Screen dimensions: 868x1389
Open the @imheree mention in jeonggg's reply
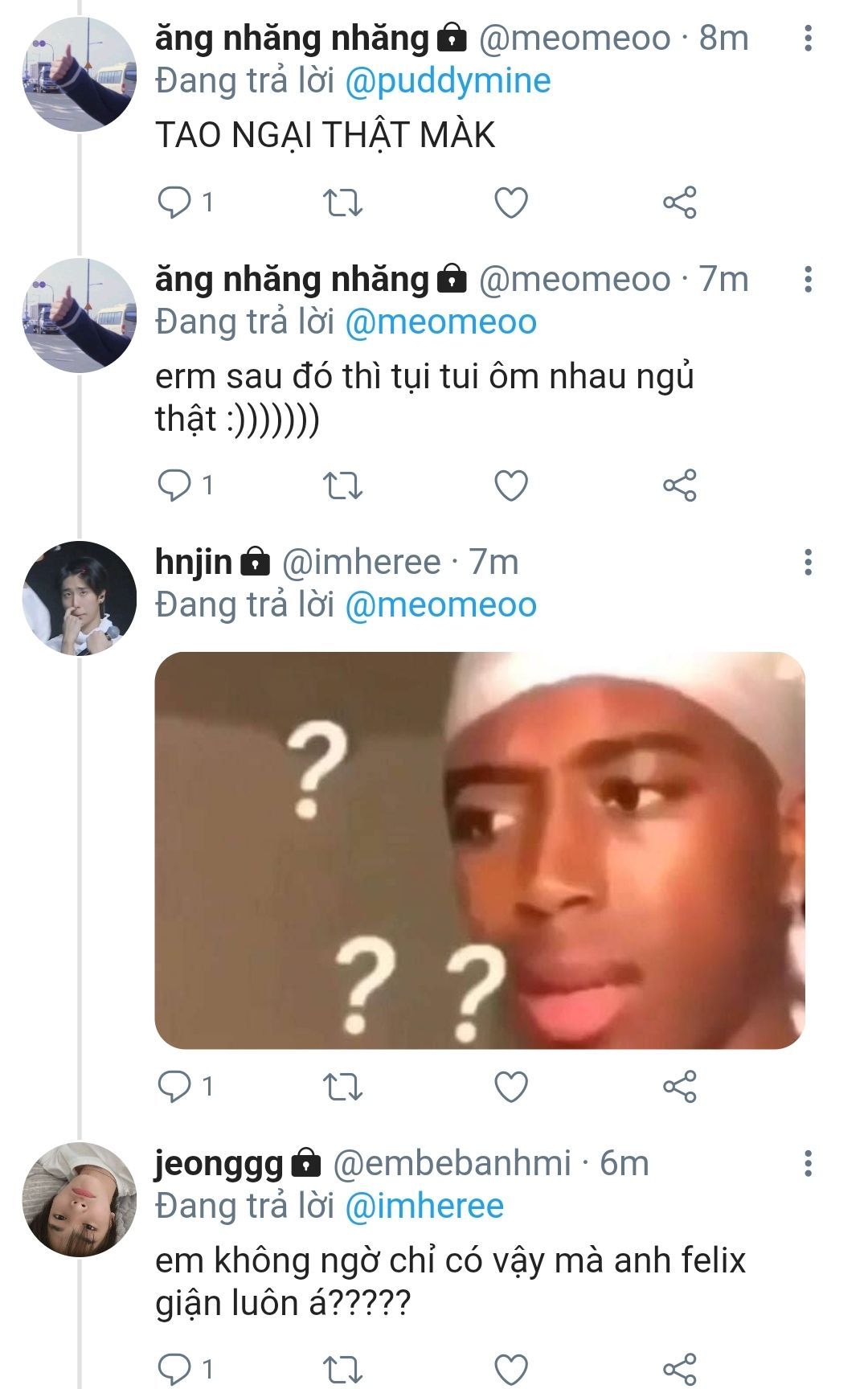tap(424, 1207)
